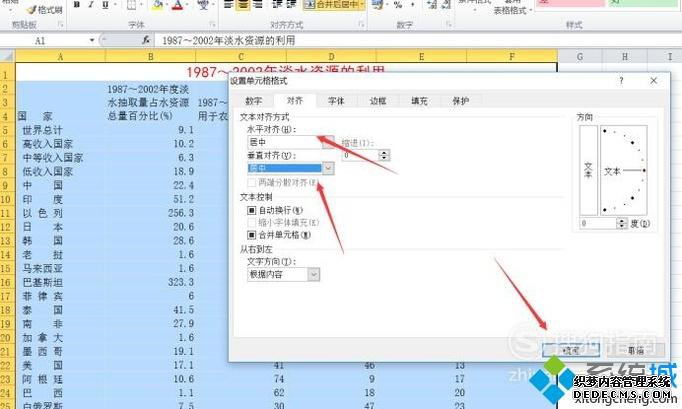Select column B header
The width and height of the screenshot is (682, 409).
150,57
